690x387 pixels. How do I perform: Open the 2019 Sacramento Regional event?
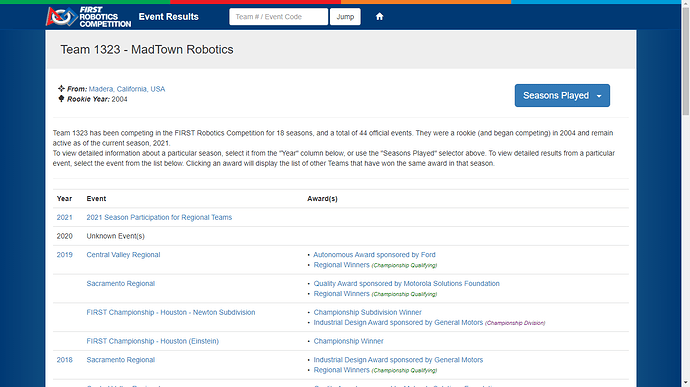coord(121,284)
